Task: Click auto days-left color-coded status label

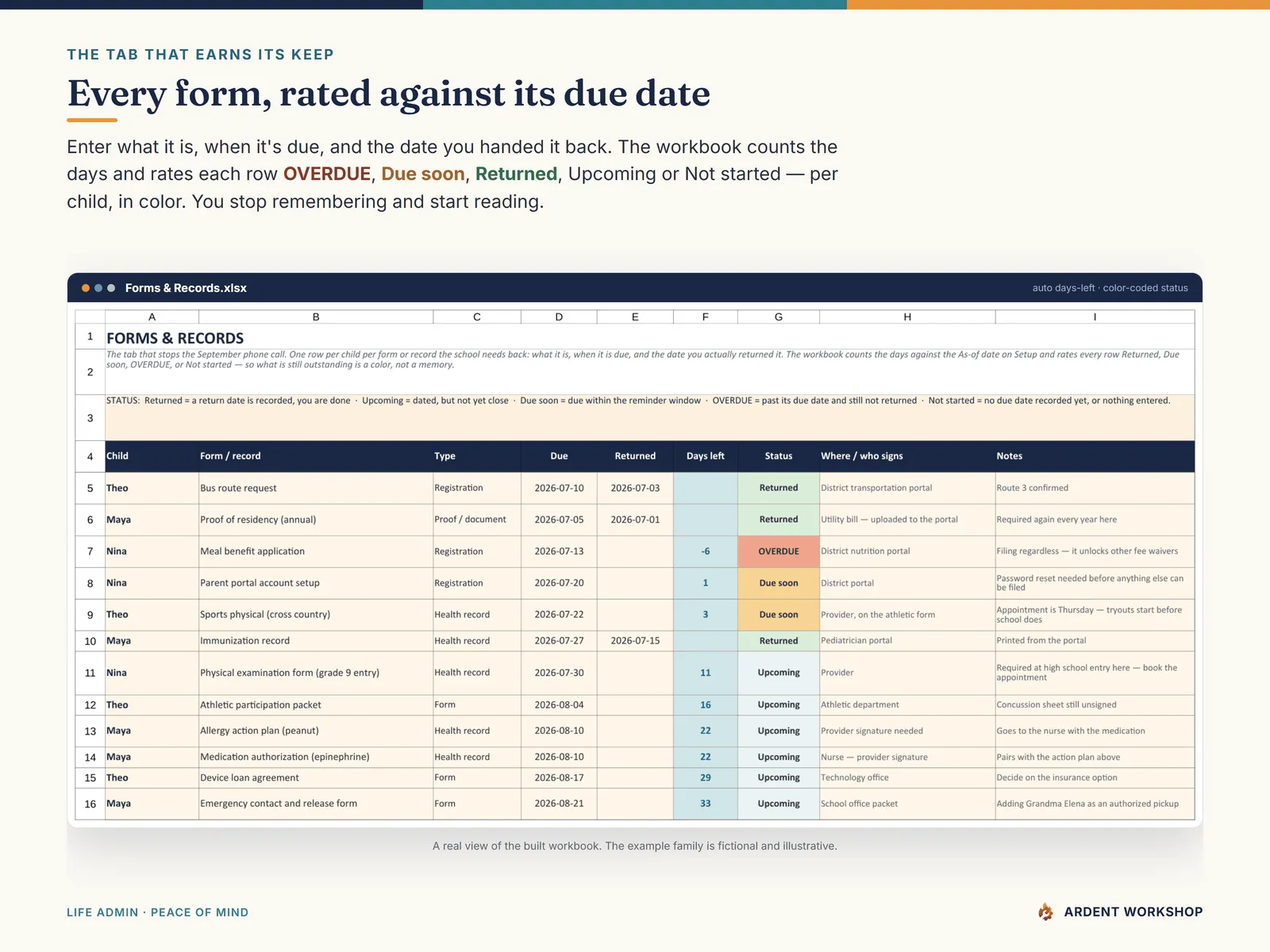Action: click(1110, 288)
